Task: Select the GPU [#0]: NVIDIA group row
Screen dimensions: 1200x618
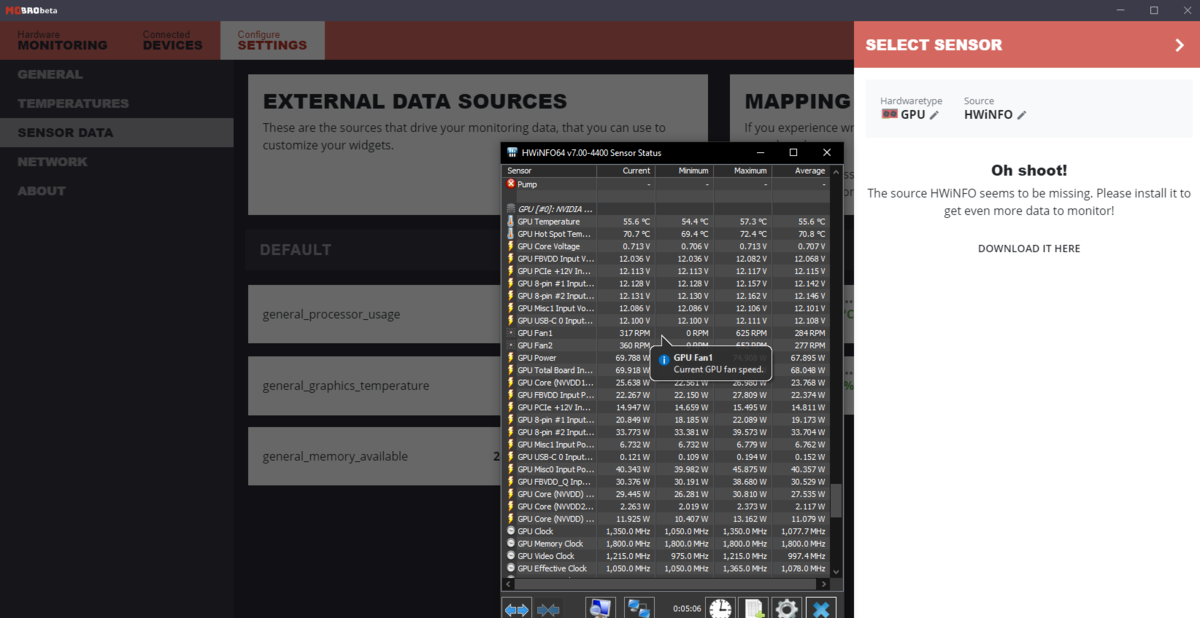Action: pyautogui.click(x=666, y=209)
